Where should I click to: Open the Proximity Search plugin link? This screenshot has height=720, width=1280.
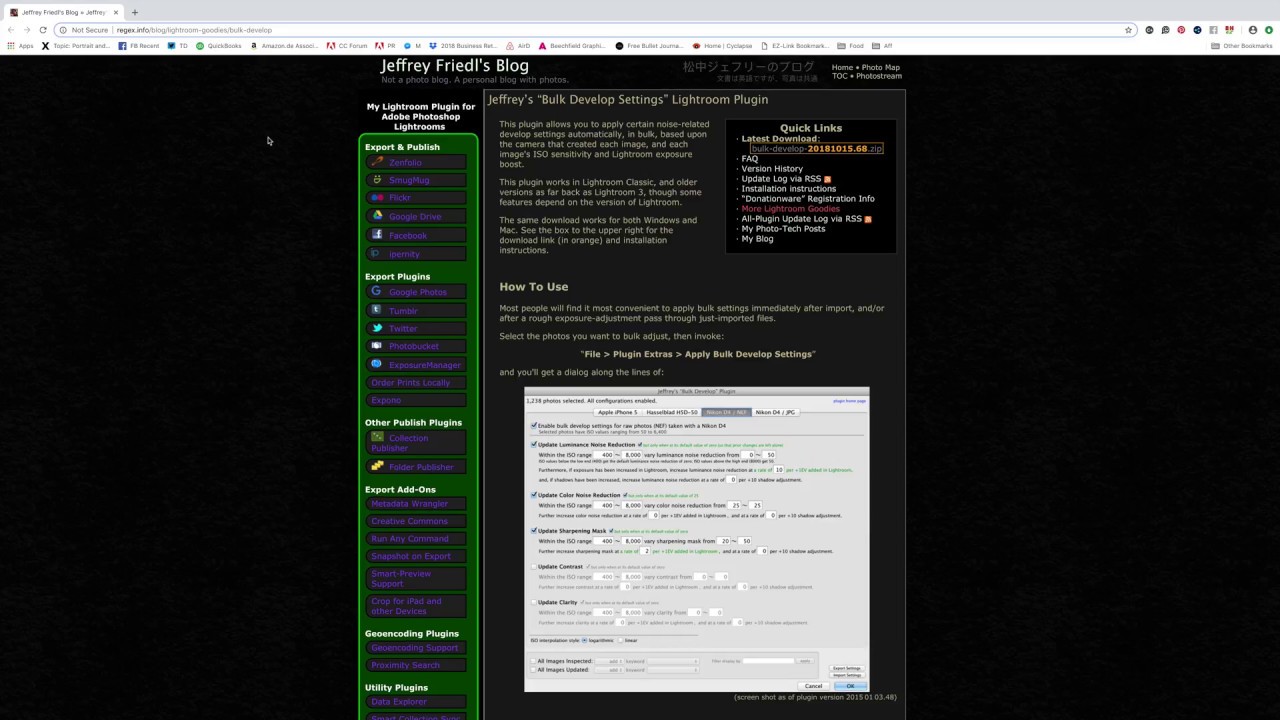tap(405, 665)
